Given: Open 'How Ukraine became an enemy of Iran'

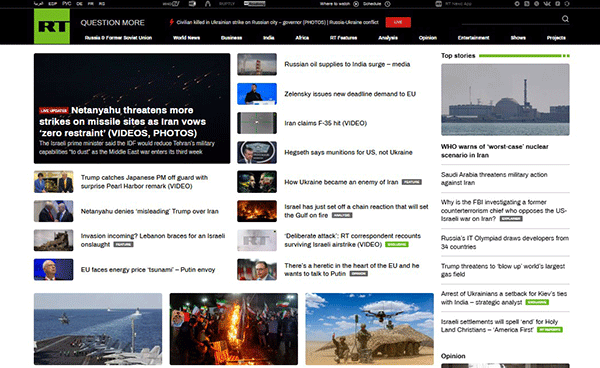Looking at the screenshot, I should (341, 182).
